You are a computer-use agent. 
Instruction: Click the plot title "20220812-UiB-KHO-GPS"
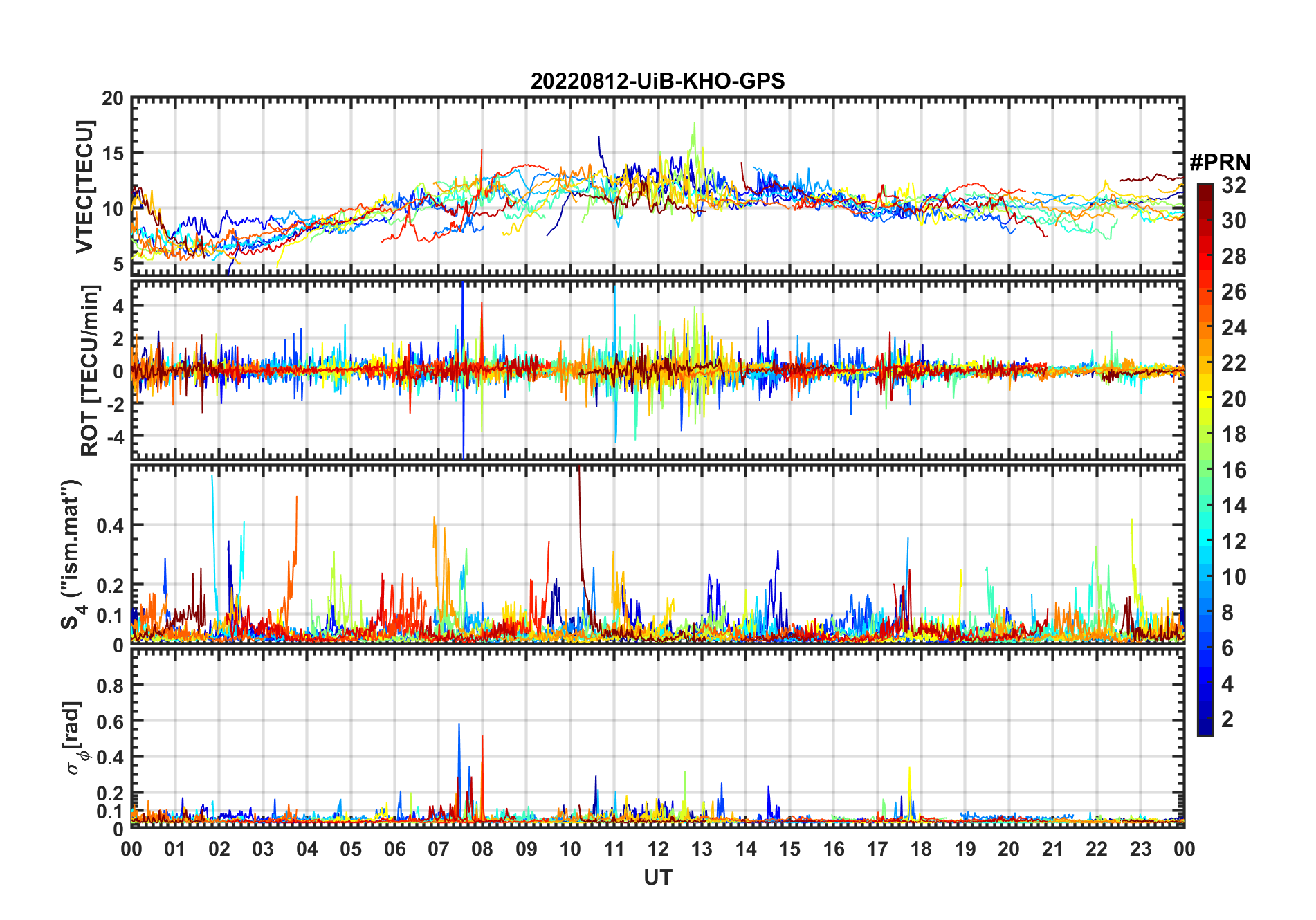pyautogui.click(x=657, y=81)
